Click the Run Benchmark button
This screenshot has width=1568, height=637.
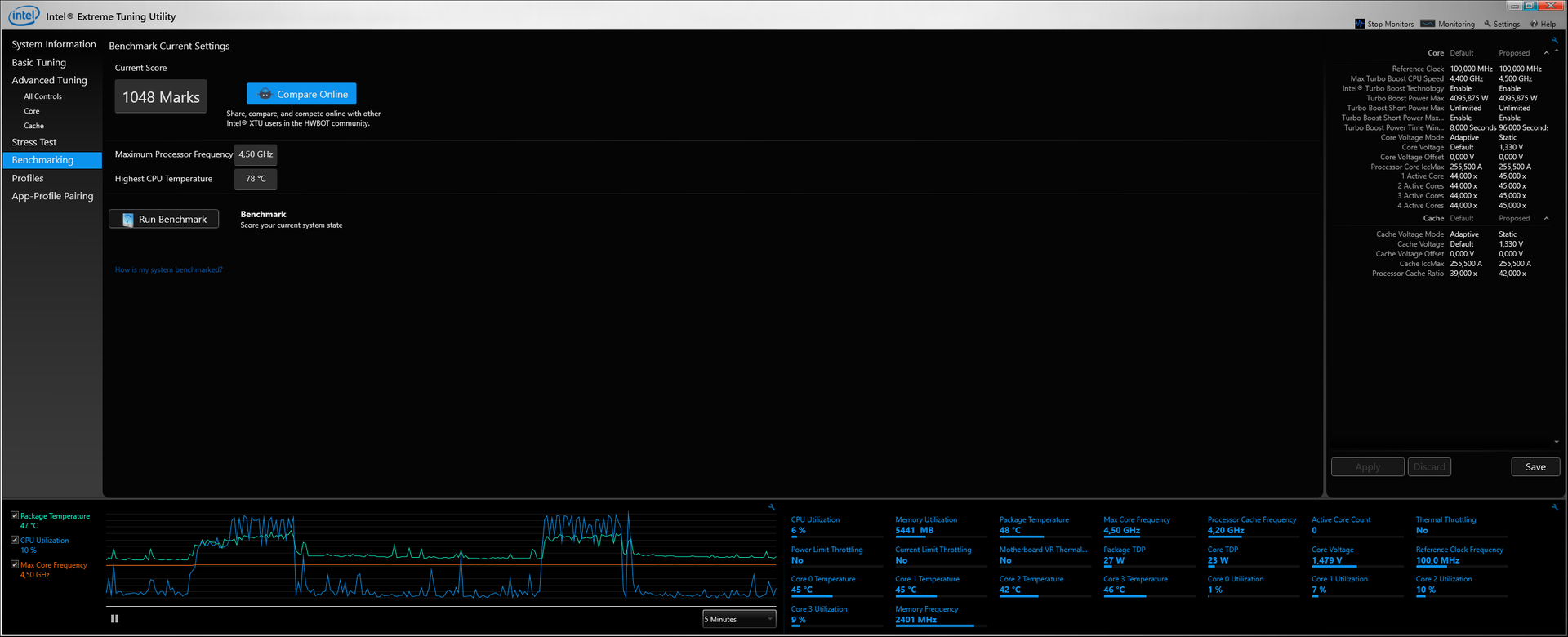164,219
